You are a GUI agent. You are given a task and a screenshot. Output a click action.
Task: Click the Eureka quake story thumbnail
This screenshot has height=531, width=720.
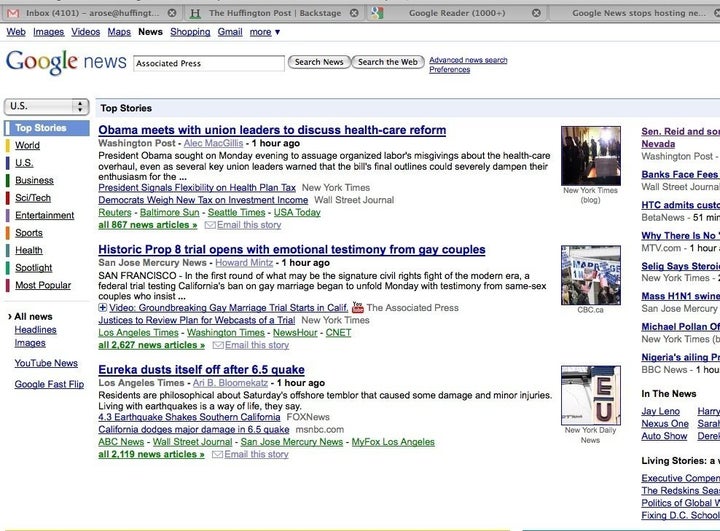coord(591,395)
